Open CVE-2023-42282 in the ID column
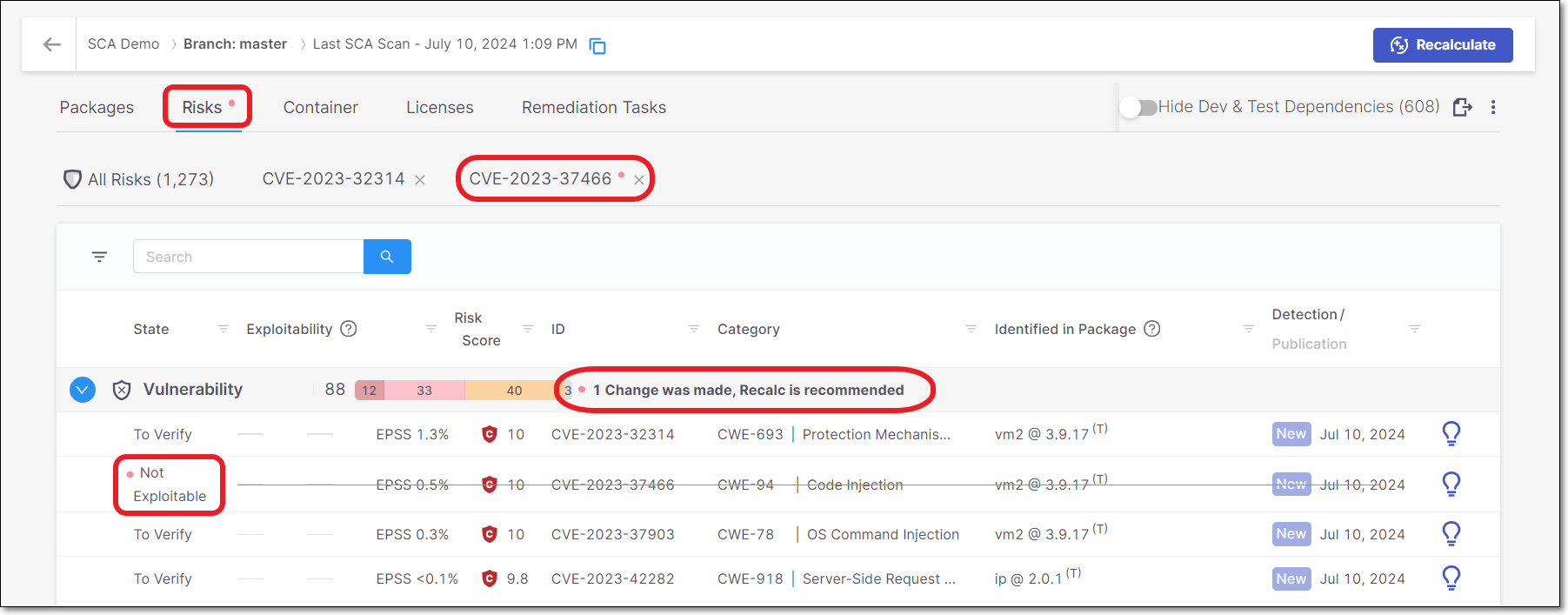This screenshot has height=615, width=1568. 613,578
